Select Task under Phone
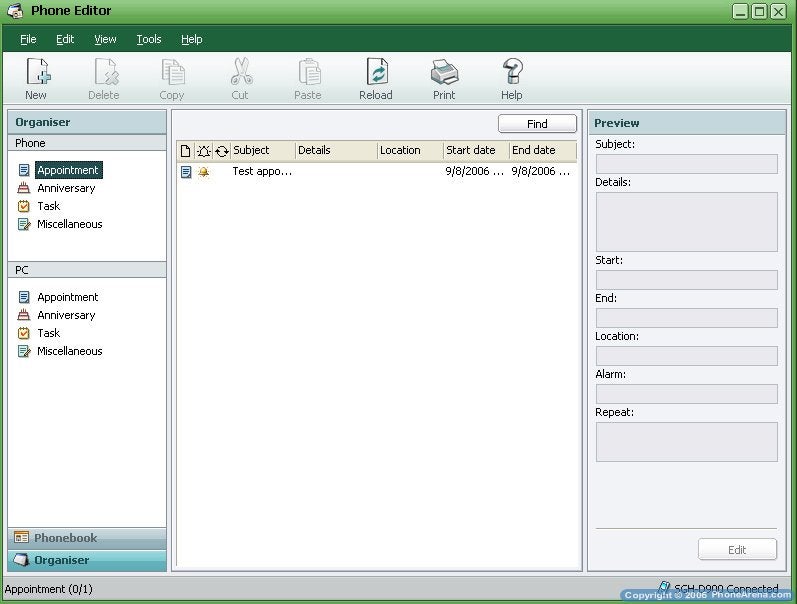 point(48,206)
